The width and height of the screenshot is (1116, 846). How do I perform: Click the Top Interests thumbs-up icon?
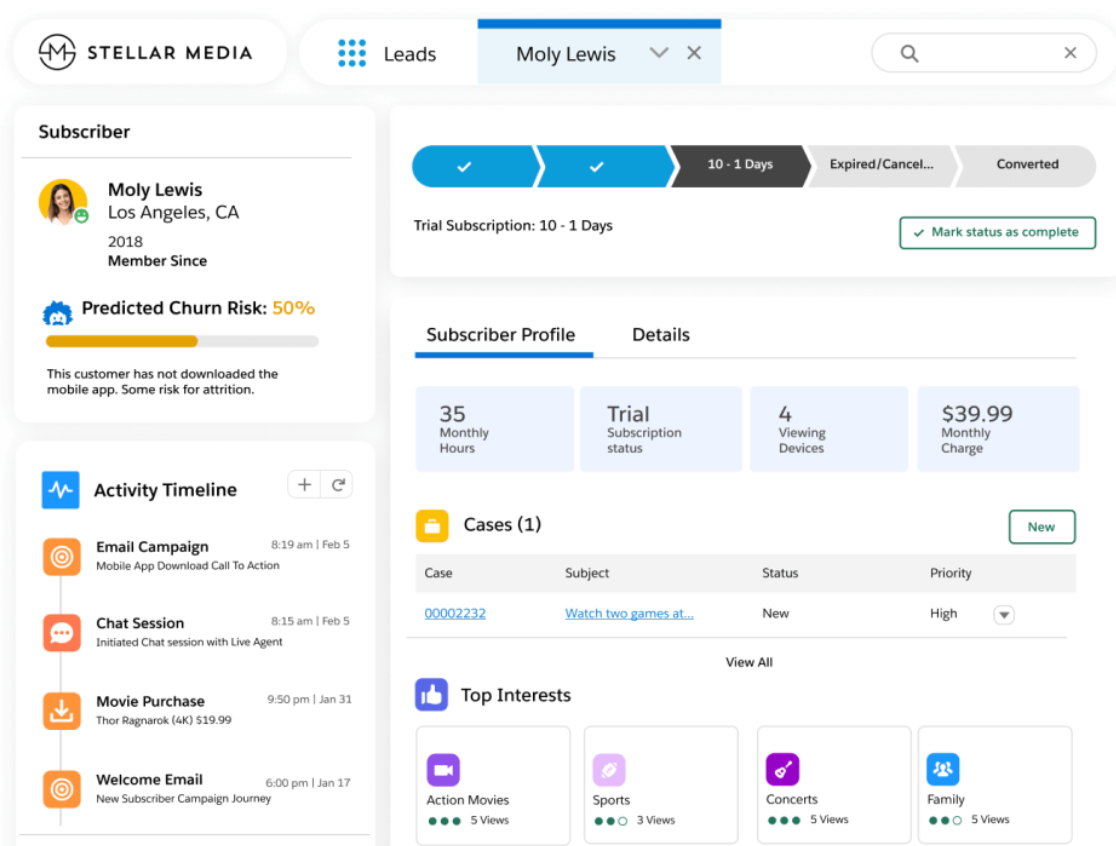click(431, 694)
